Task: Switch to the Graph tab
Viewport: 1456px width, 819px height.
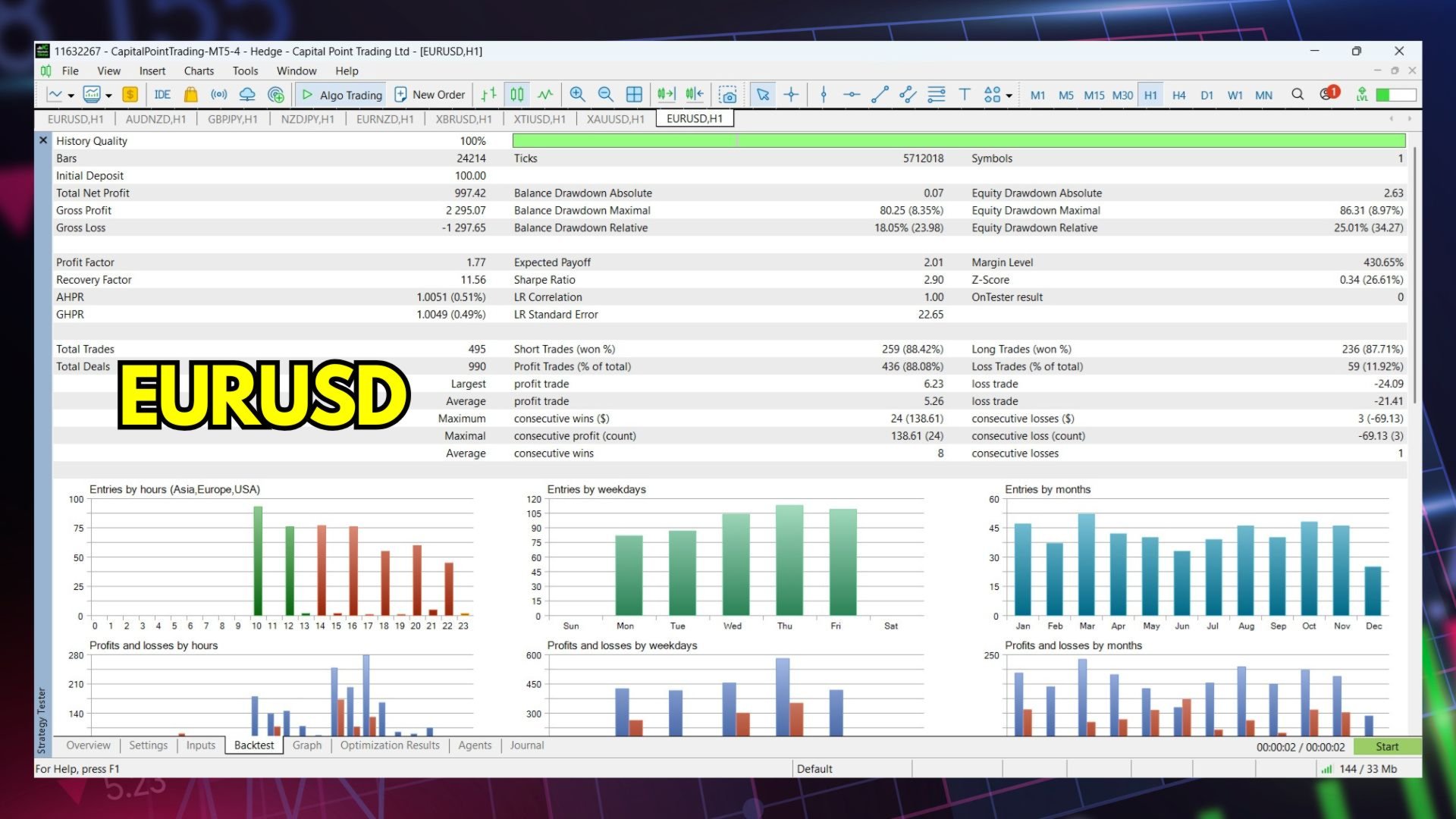Action: 306,745
